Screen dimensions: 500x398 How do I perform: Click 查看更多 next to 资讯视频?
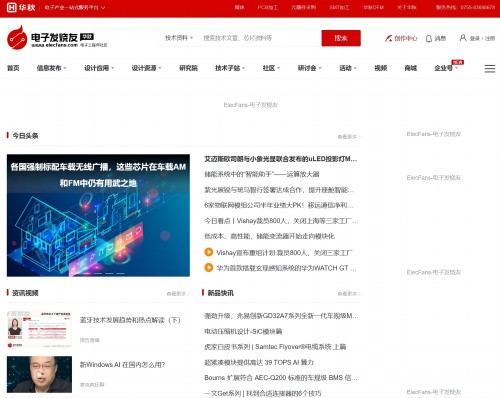click(178, 294)
